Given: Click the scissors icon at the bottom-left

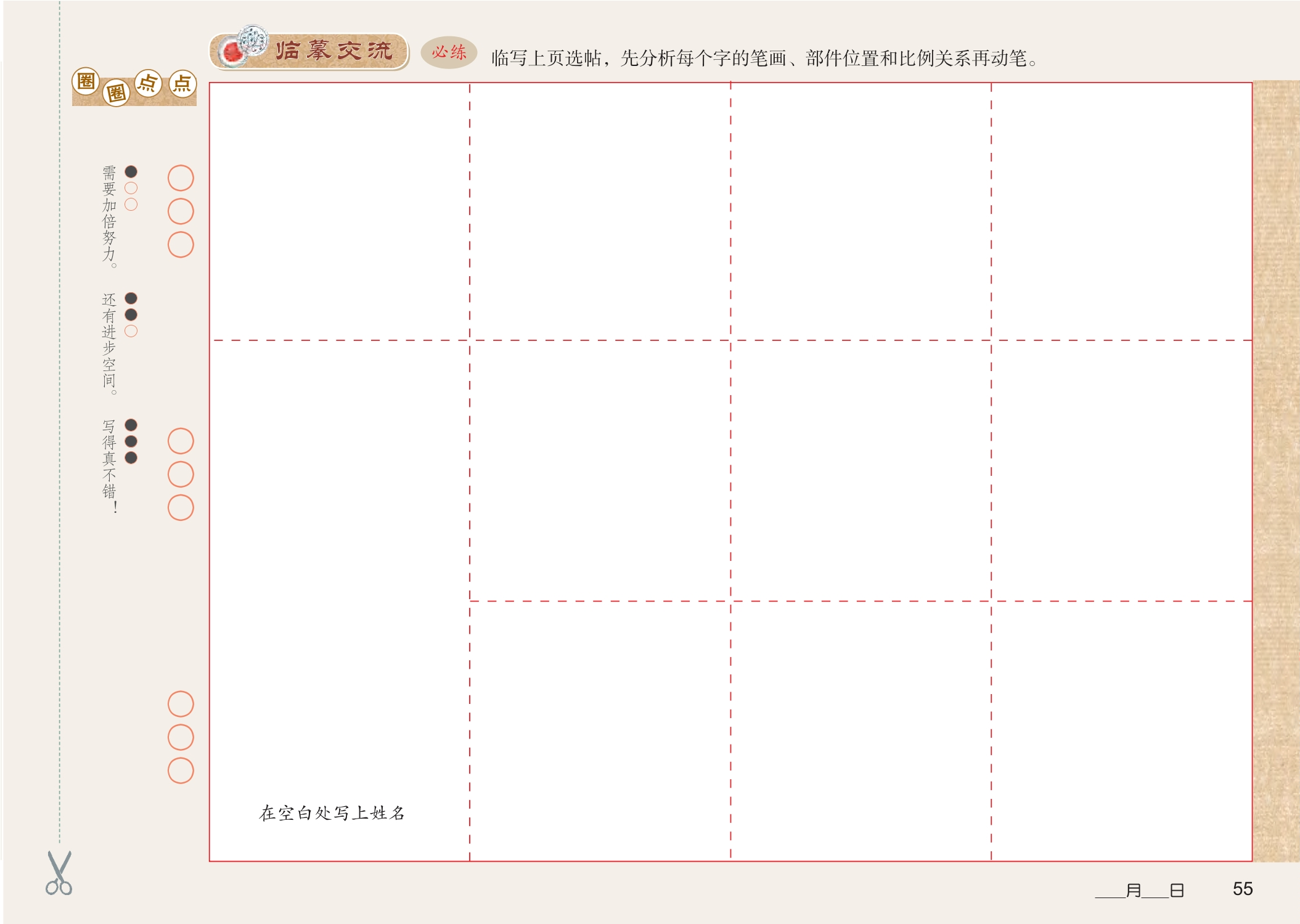Looking at the screenshot, I should pos(59,873).
